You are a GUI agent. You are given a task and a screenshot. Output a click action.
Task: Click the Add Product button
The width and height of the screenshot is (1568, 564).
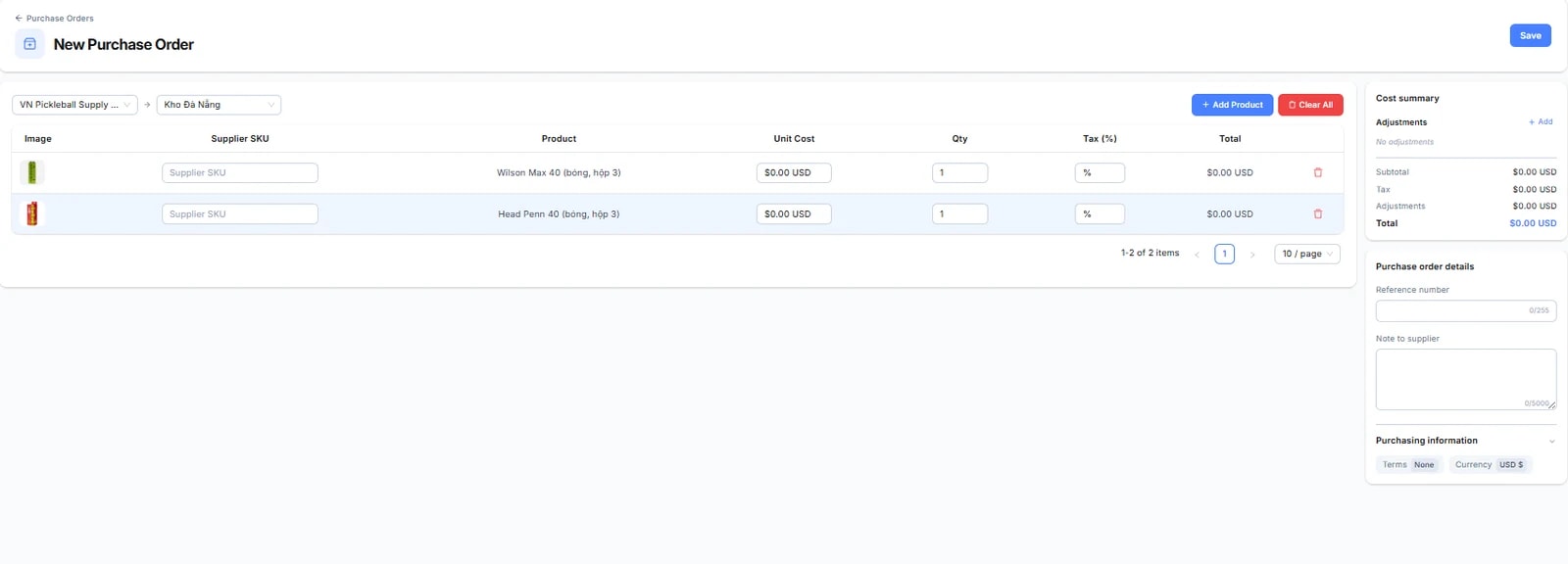click(x=1232, y=105)
